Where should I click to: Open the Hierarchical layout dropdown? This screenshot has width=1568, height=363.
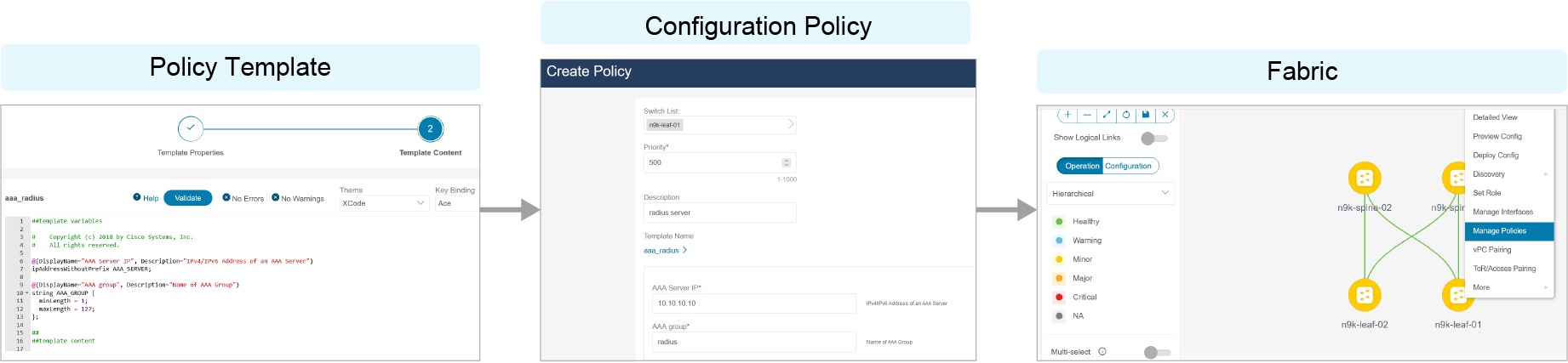pos(1110,194)
